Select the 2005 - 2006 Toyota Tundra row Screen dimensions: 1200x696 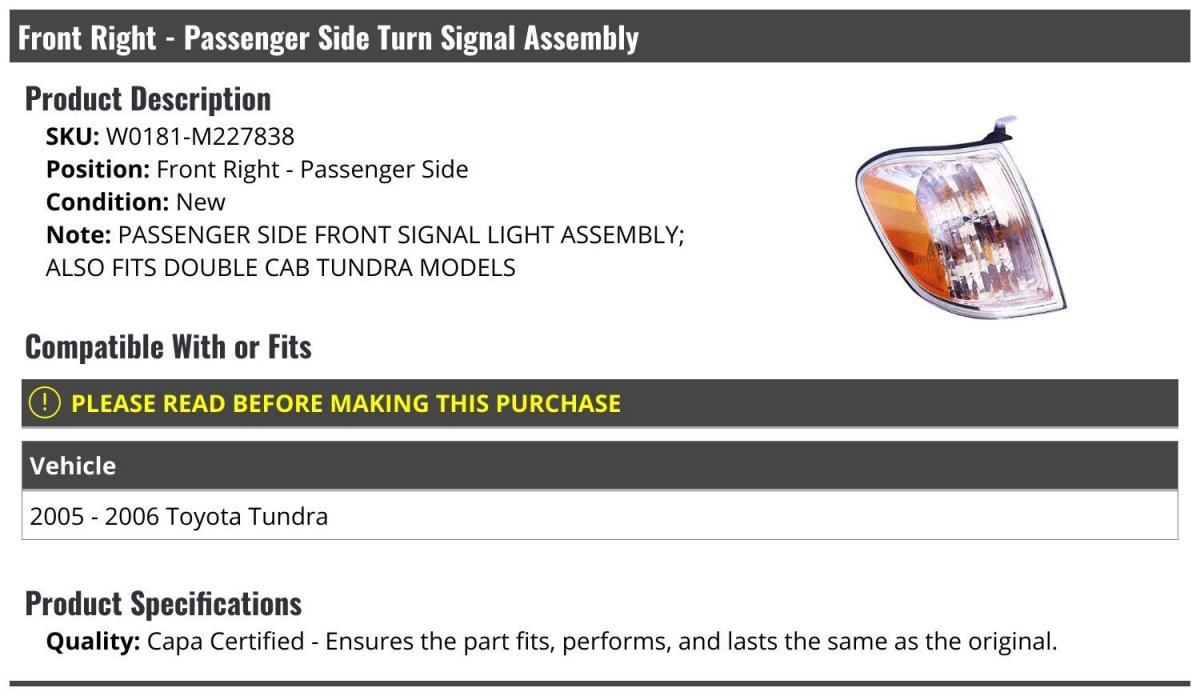[x=179, y=517]
